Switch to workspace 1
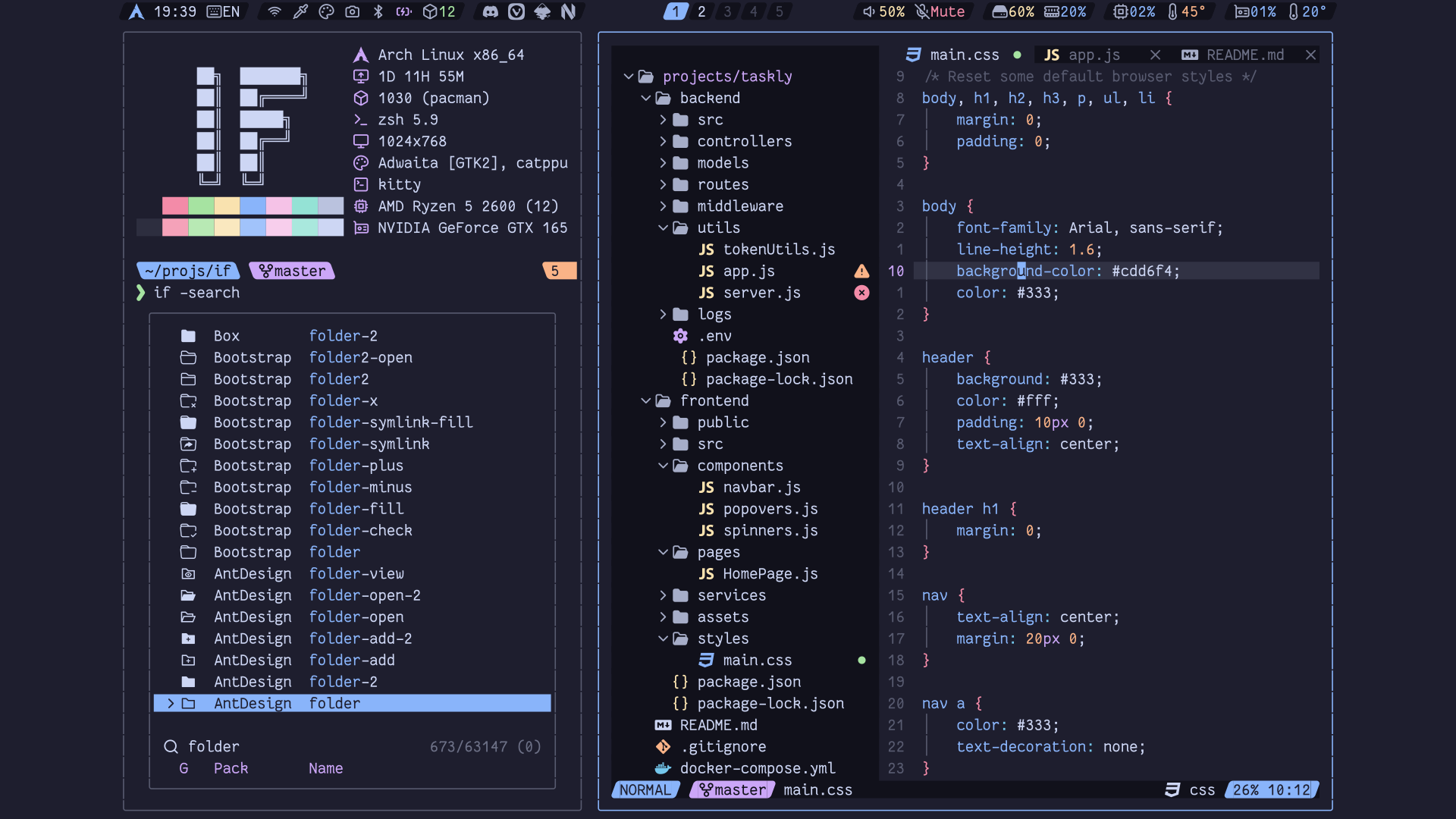This screenshot has width=1456, height=819. 676,11
